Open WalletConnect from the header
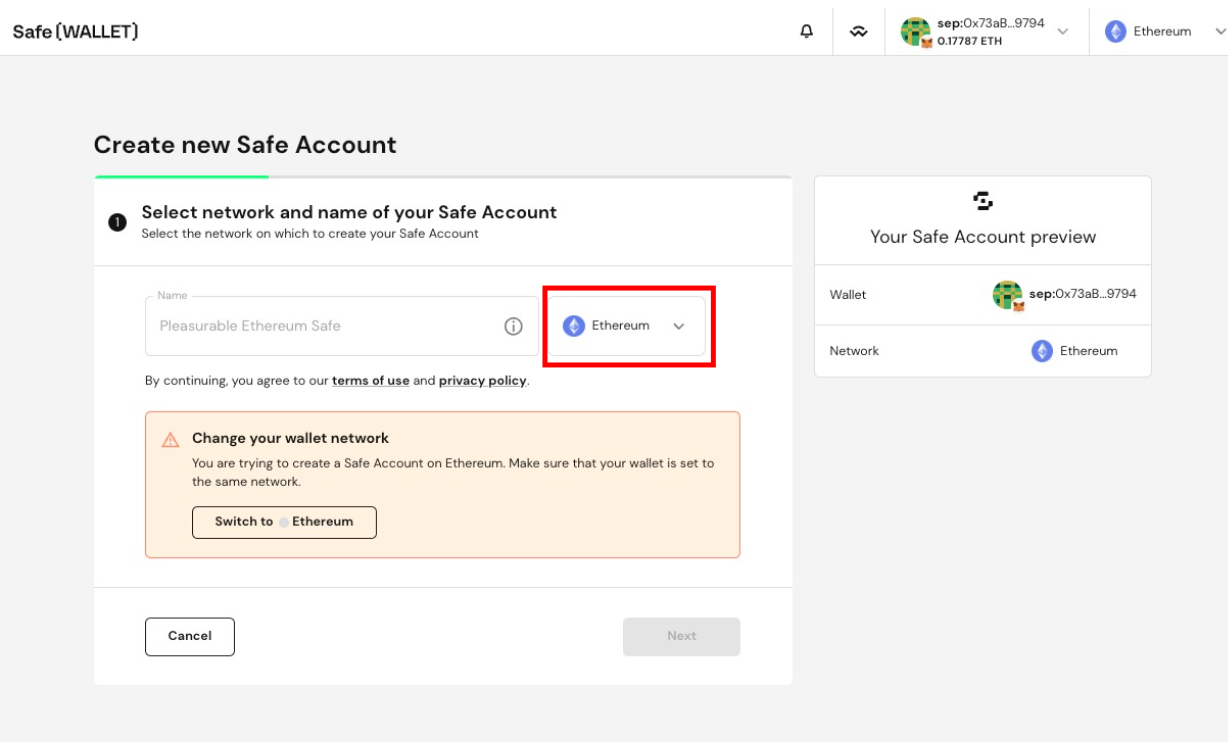The height and width of the screenshot is (742, 1228). (859, 31)
